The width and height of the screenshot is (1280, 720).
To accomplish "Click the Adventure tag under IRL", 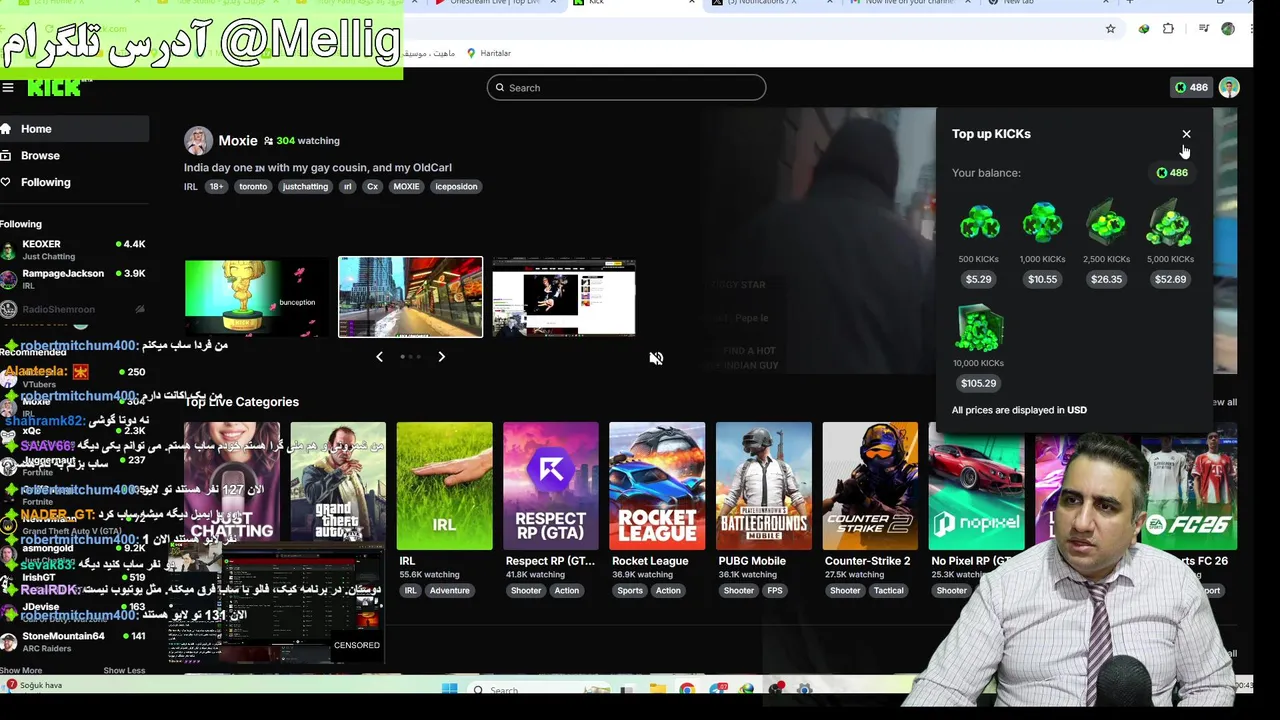I will (x=449, y=591).
